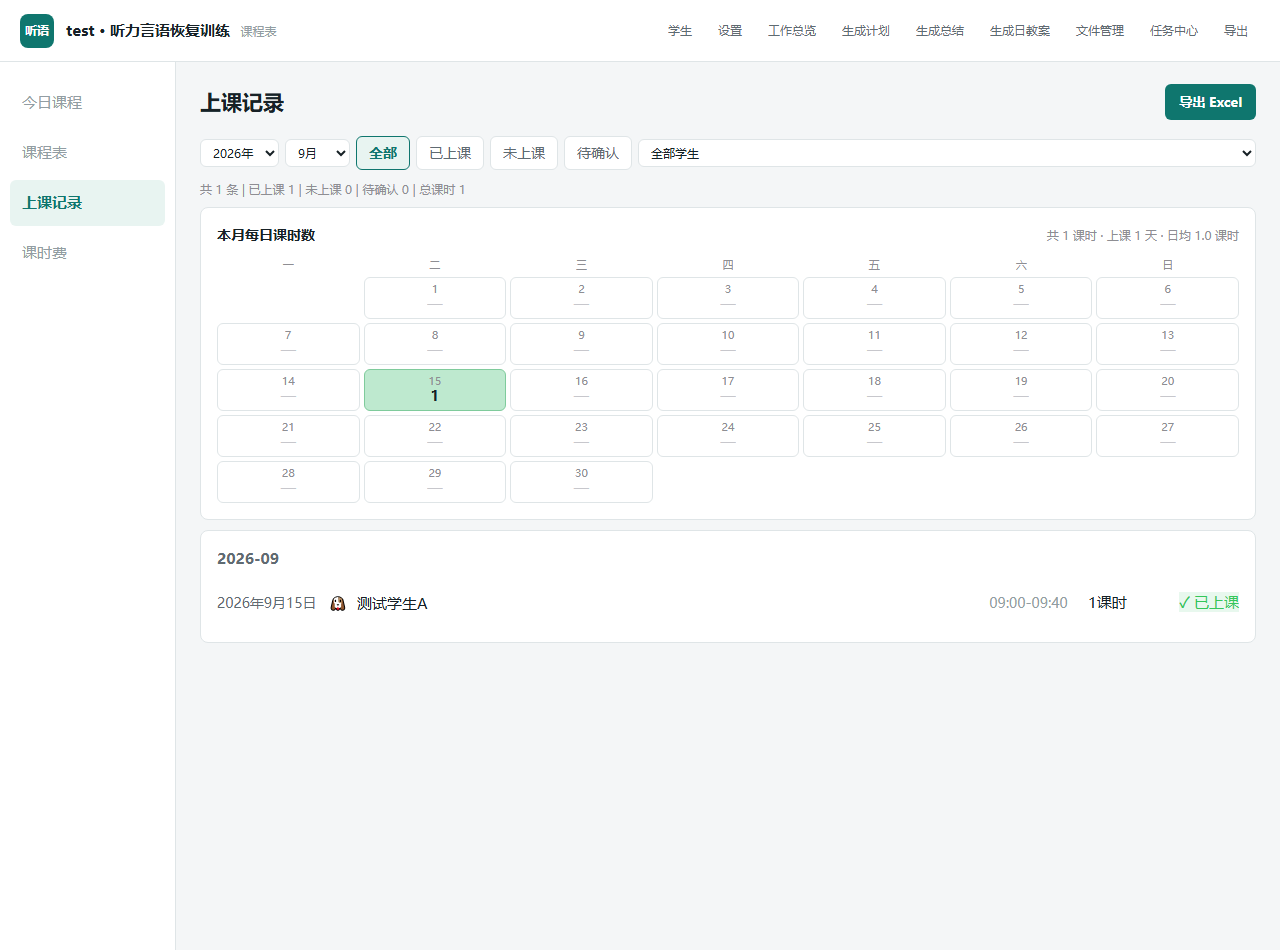Click 生成计划 in the top navigation

pos(866,31)
